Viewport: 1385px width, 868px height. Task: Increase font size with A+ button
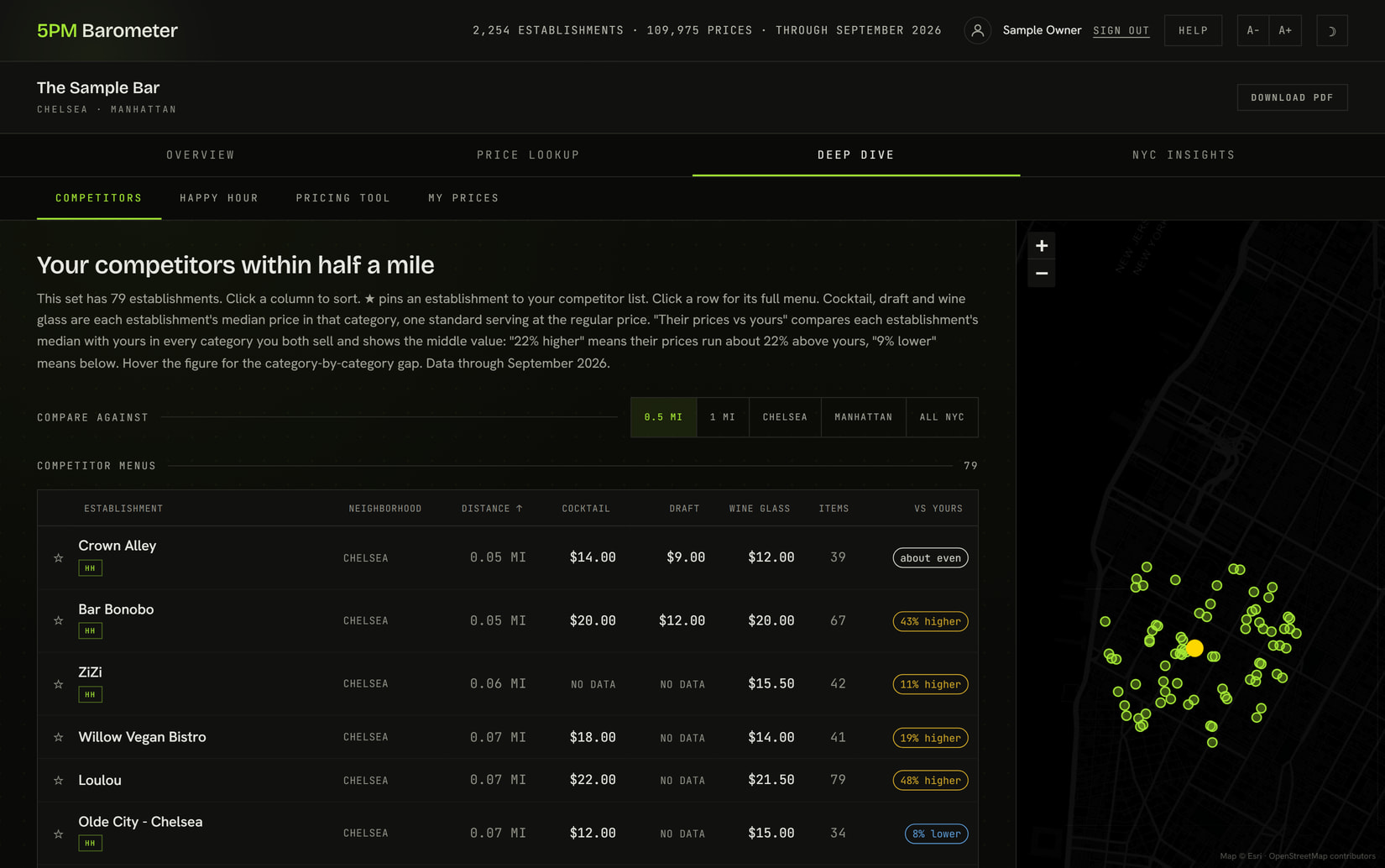coord(1285,31)
